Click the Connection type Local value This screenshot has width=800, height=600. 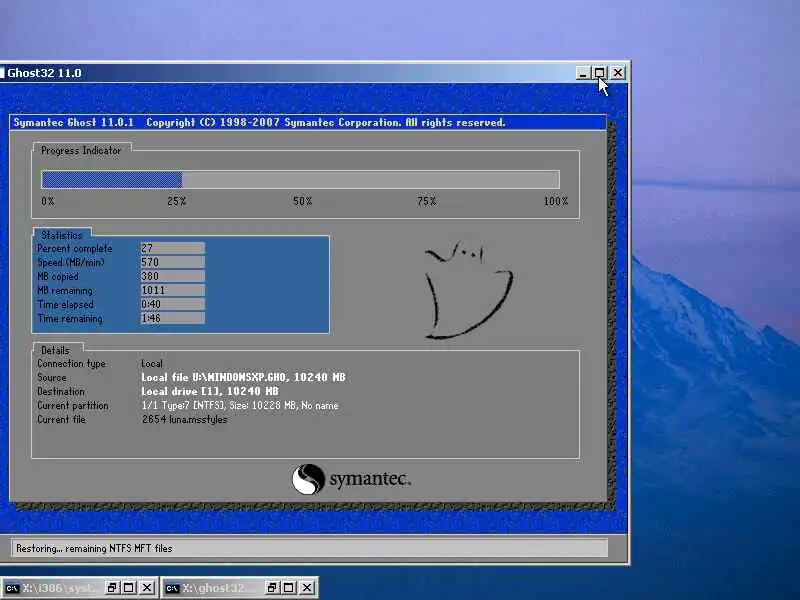coord(152,364)
